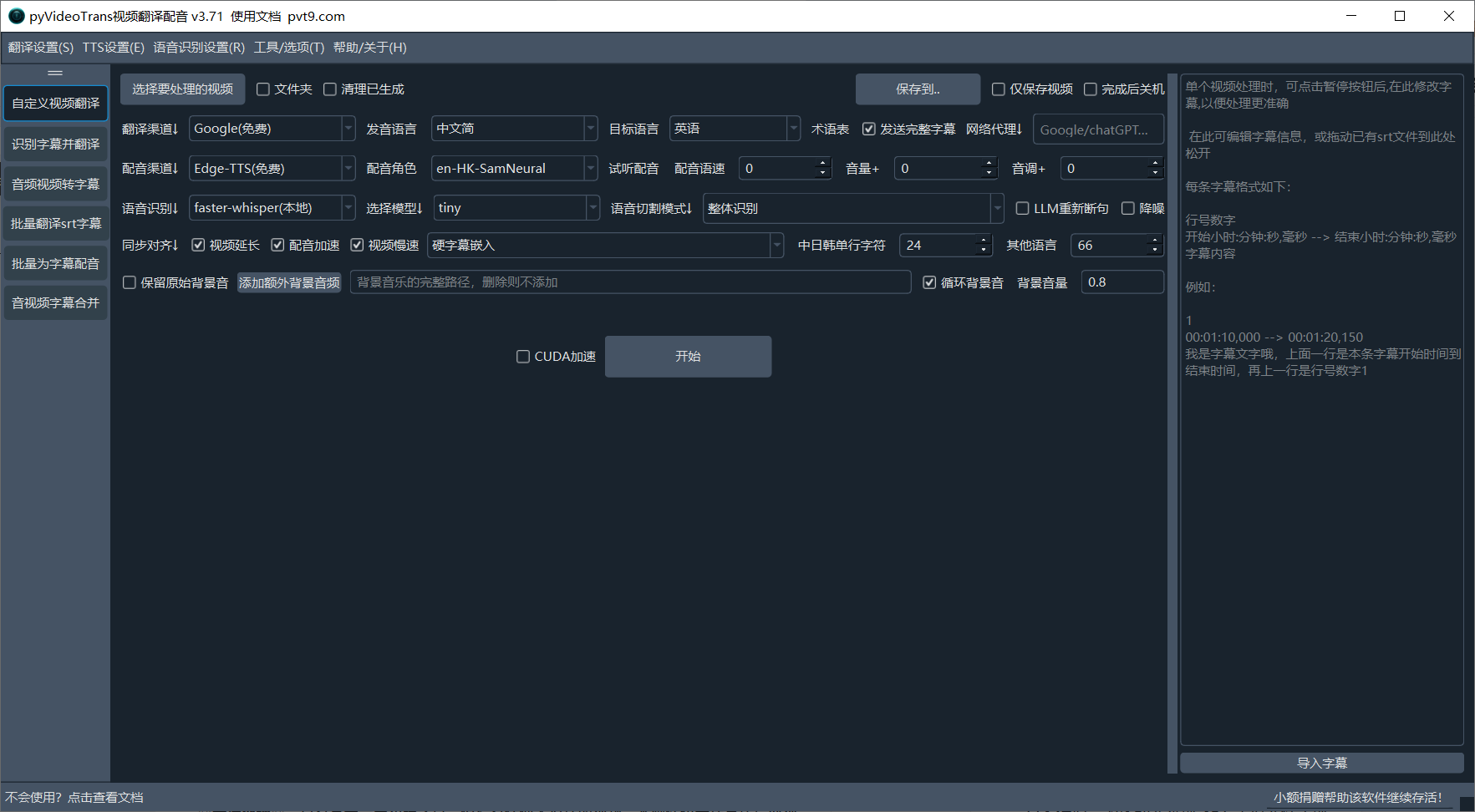Click the 背景音量 0.8 field
Screen dimensions: 1475x812
click(1122, 282)
